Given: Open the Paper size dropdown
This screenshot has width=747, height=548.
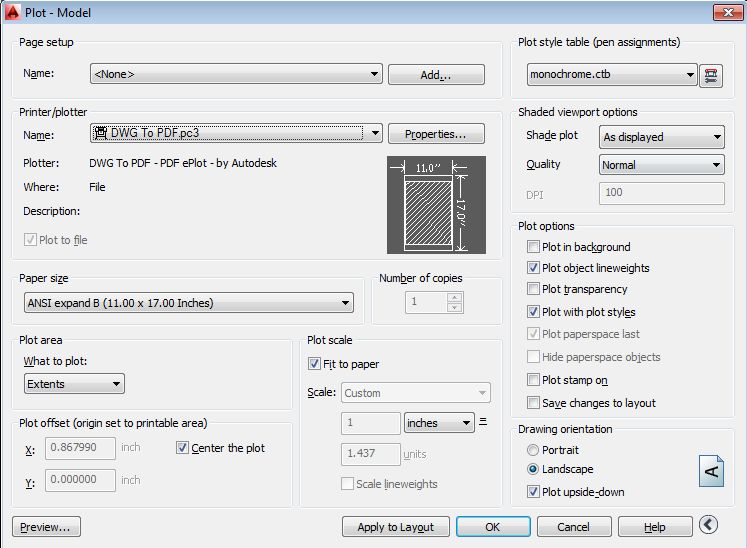Looking at the screenshot, I should 189,303.
